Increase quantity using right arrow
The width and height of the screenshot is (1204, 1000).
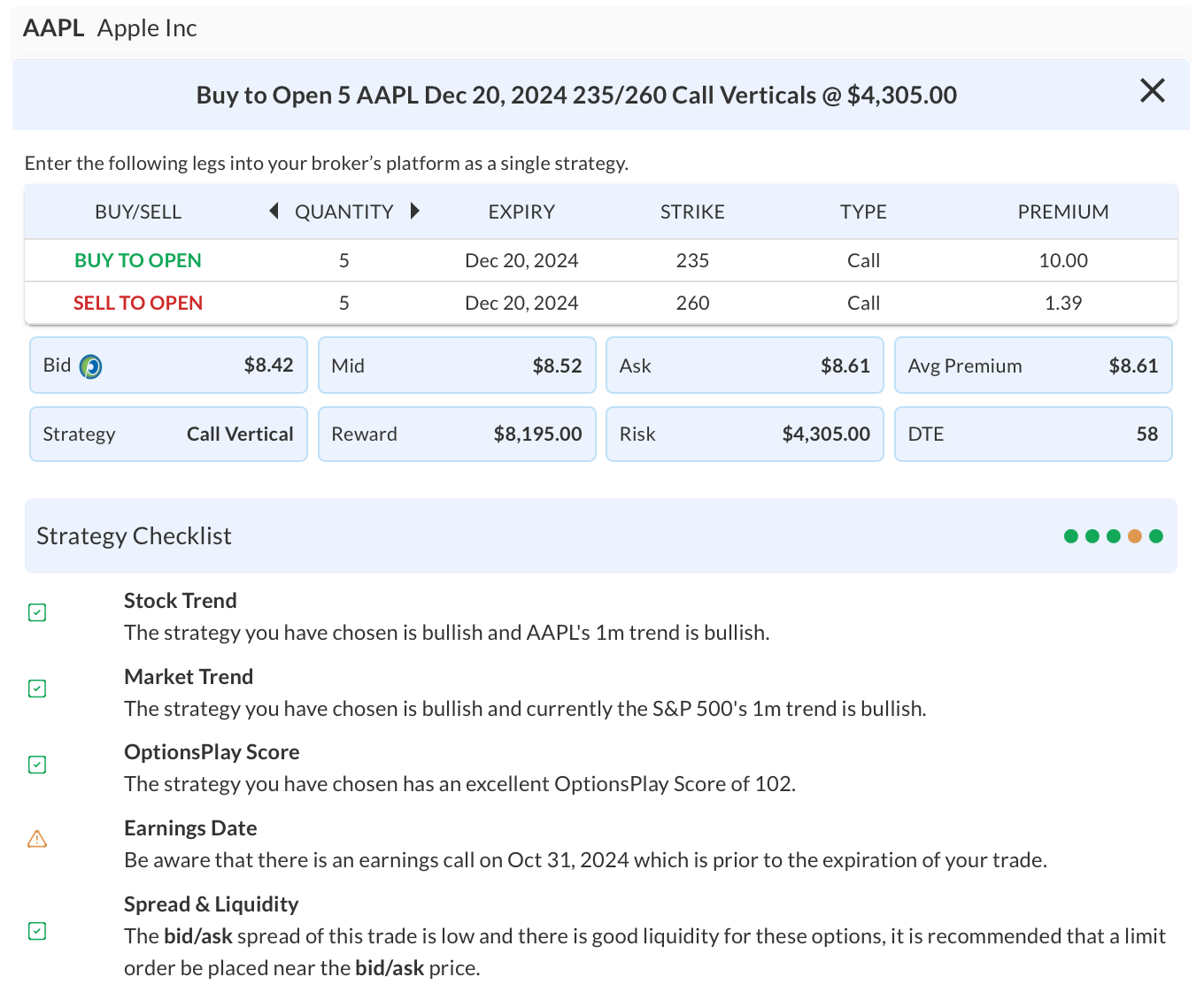click(414, 211)
